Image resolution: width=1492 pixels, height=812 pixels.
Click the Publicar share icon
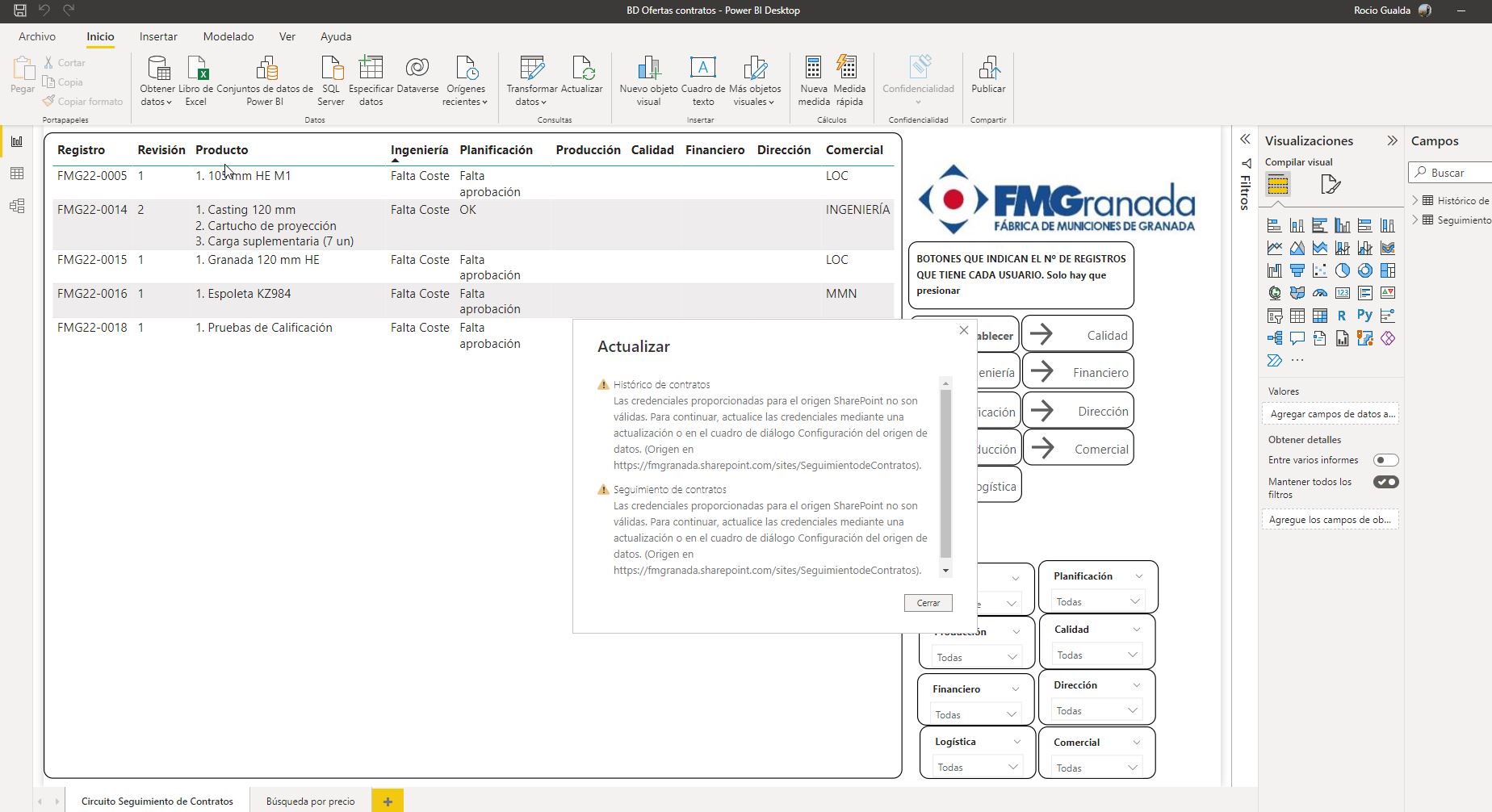(989, 68)
